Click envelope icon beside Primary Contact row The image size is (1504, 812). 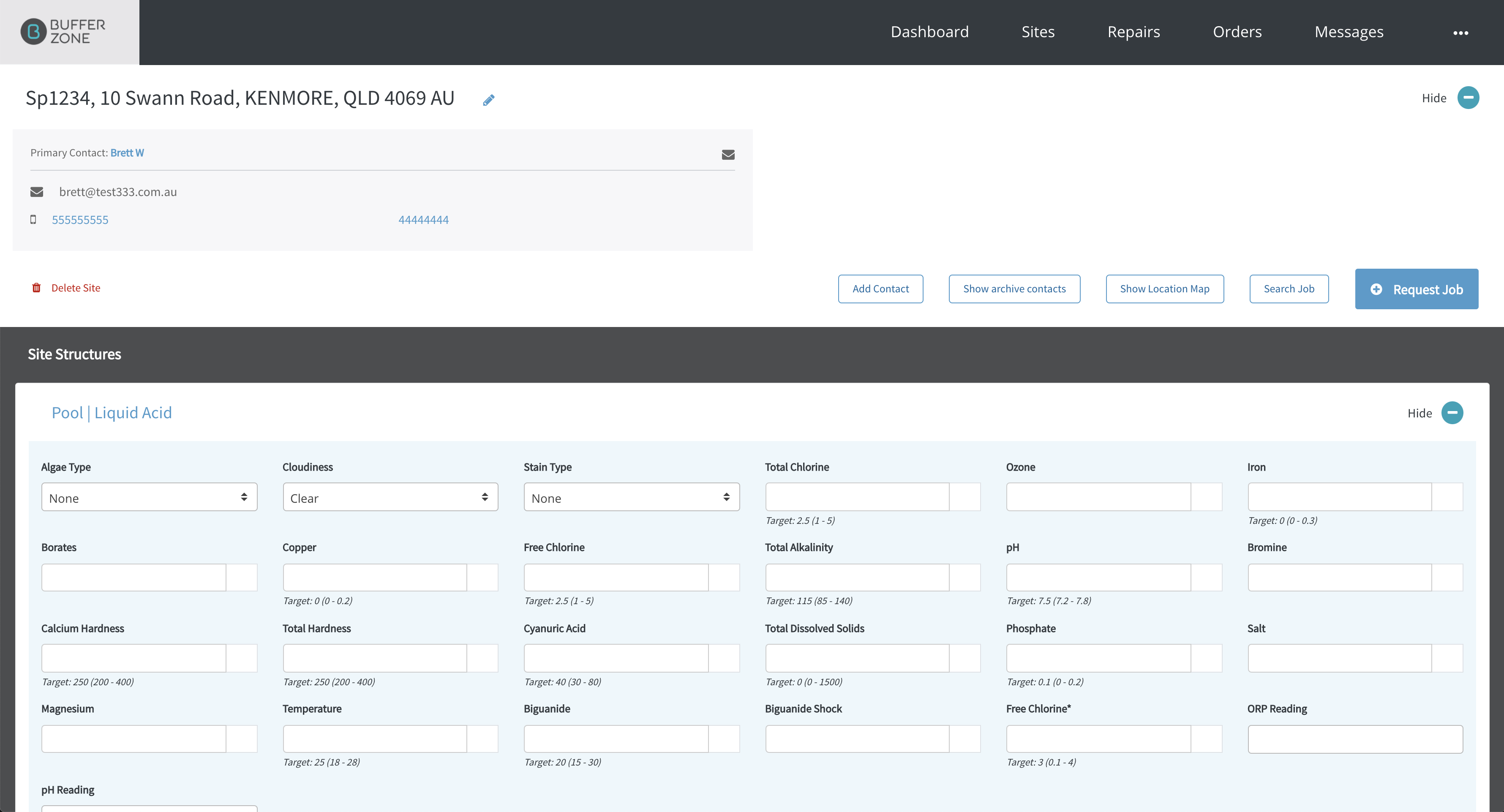pos(728,155)
